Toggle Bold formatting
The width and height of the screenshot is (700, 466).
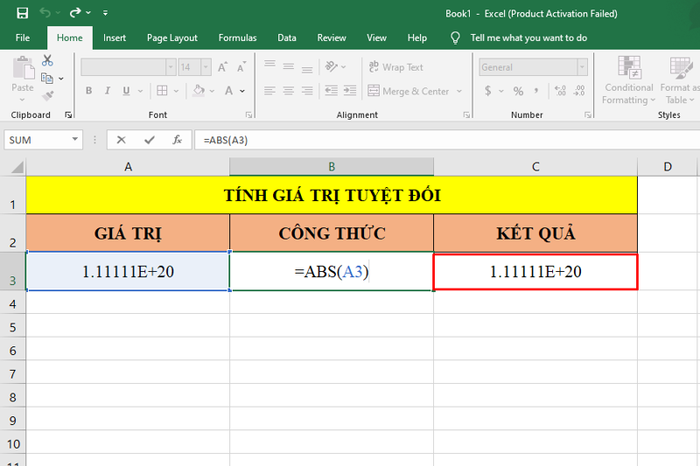point(89,91)
